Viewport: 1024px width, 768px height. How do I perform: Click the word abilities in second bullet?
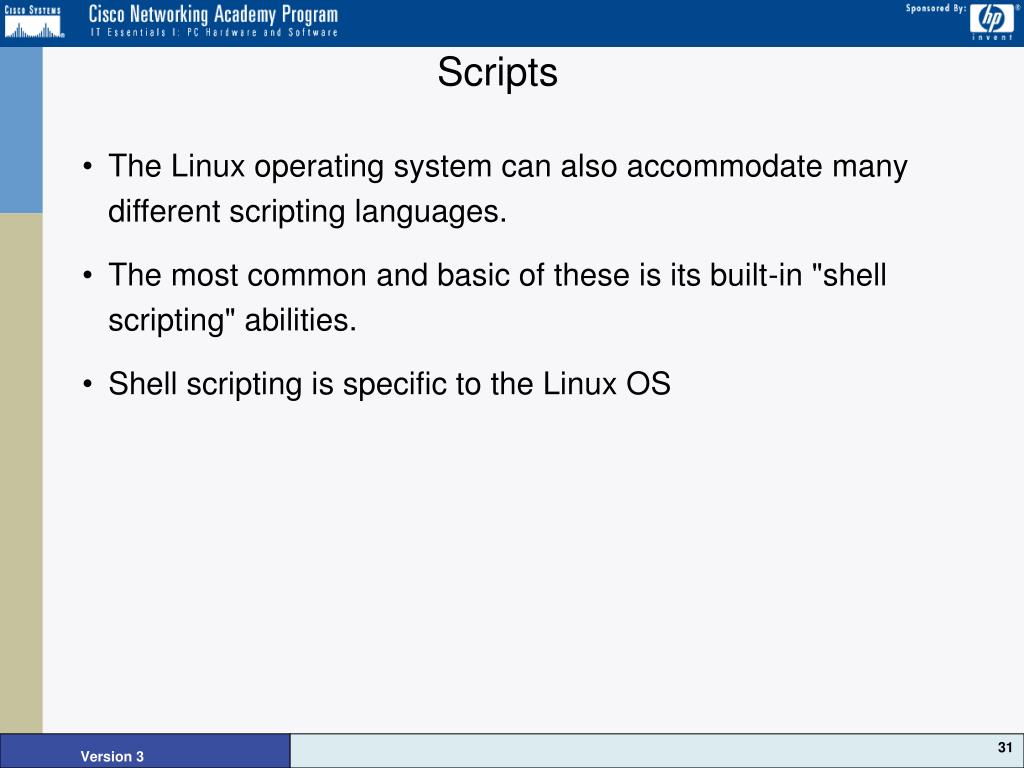click(300, 320)
